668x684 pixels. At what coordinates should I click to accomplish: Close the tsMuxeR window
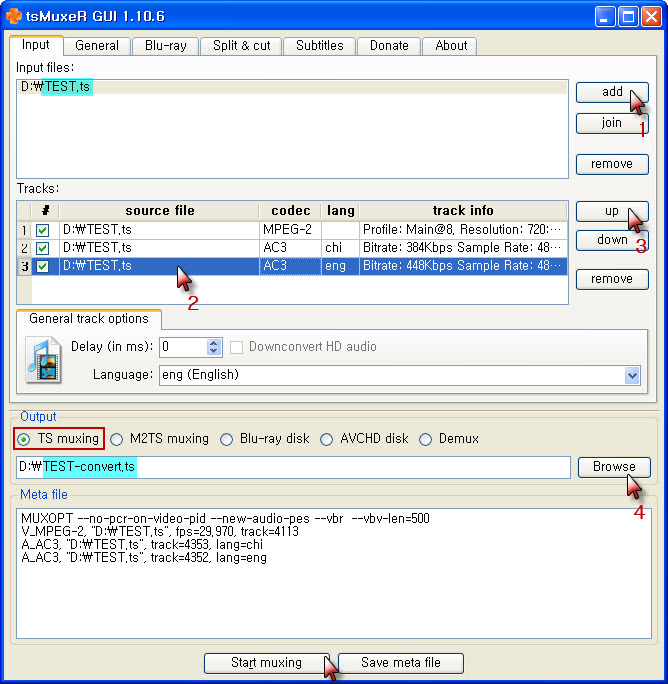(651, 17)
